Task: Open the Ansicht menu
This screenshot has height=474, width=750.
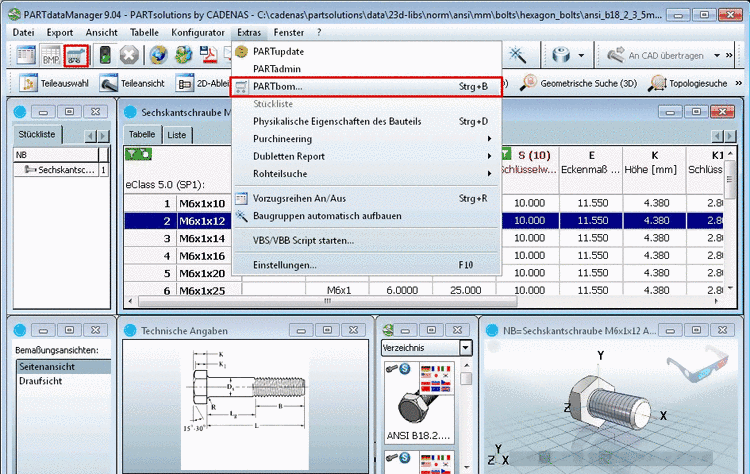Action: [x=101, y=33]
